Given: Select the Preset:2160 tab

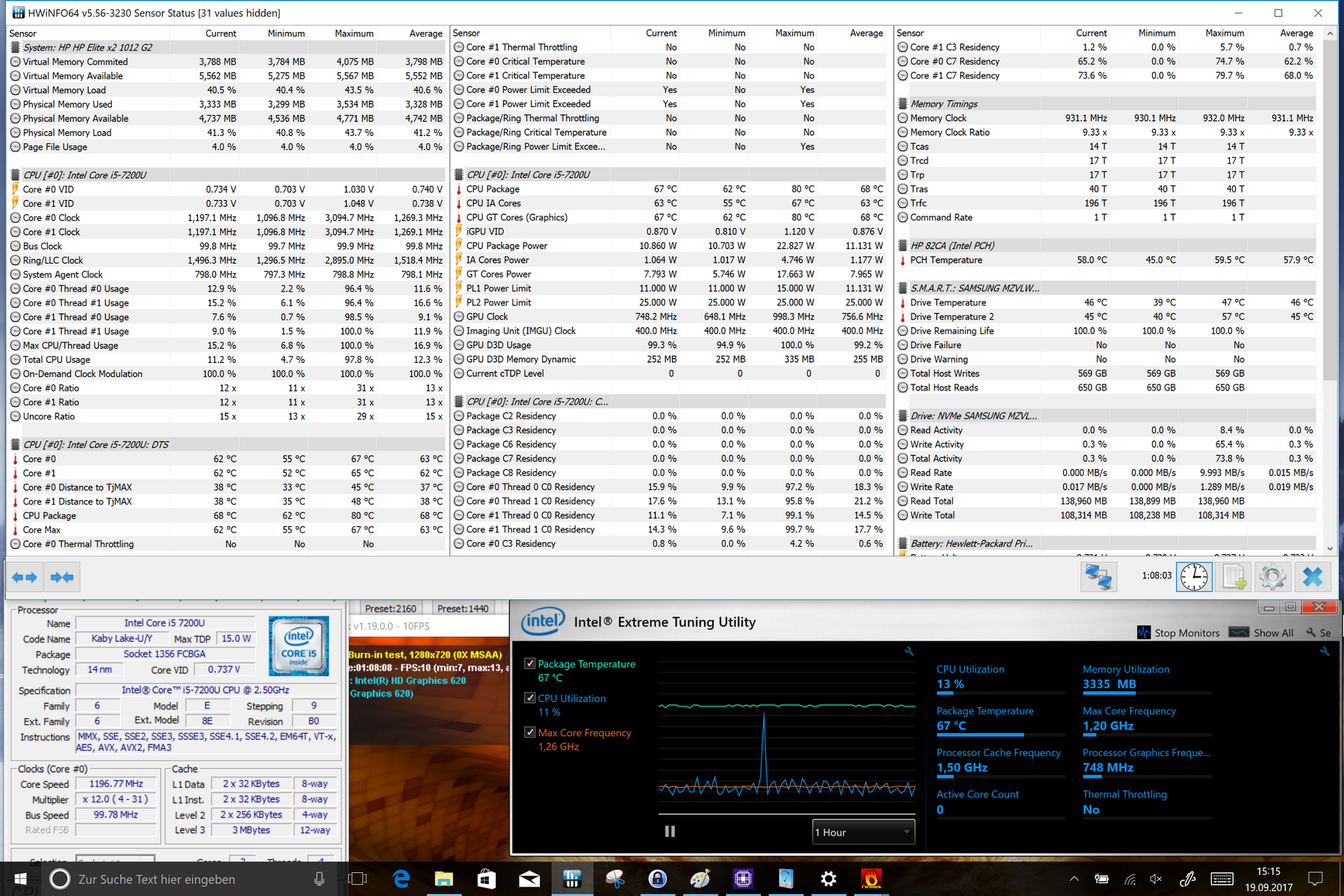Looking at the screenshot, I should pos(391,609).
